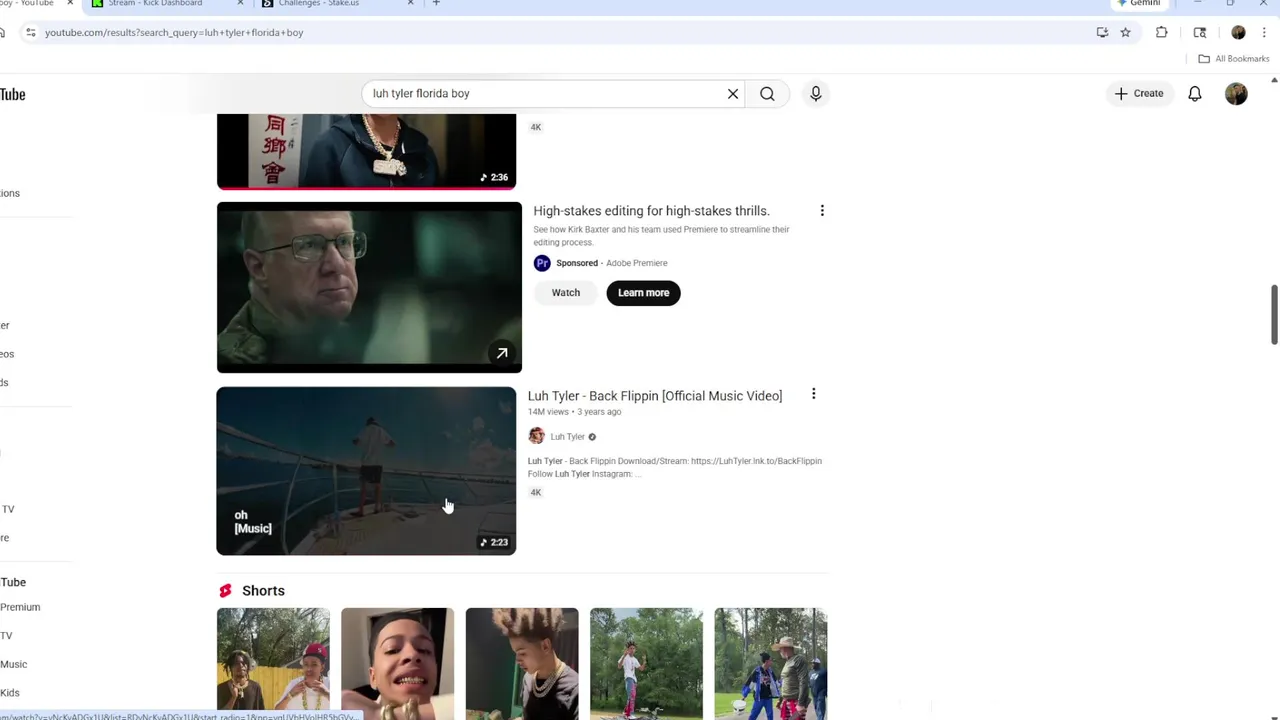The image size is (1280, 720).
Task: Open notifications bell icon
Action: click(x=1195, y=94)
